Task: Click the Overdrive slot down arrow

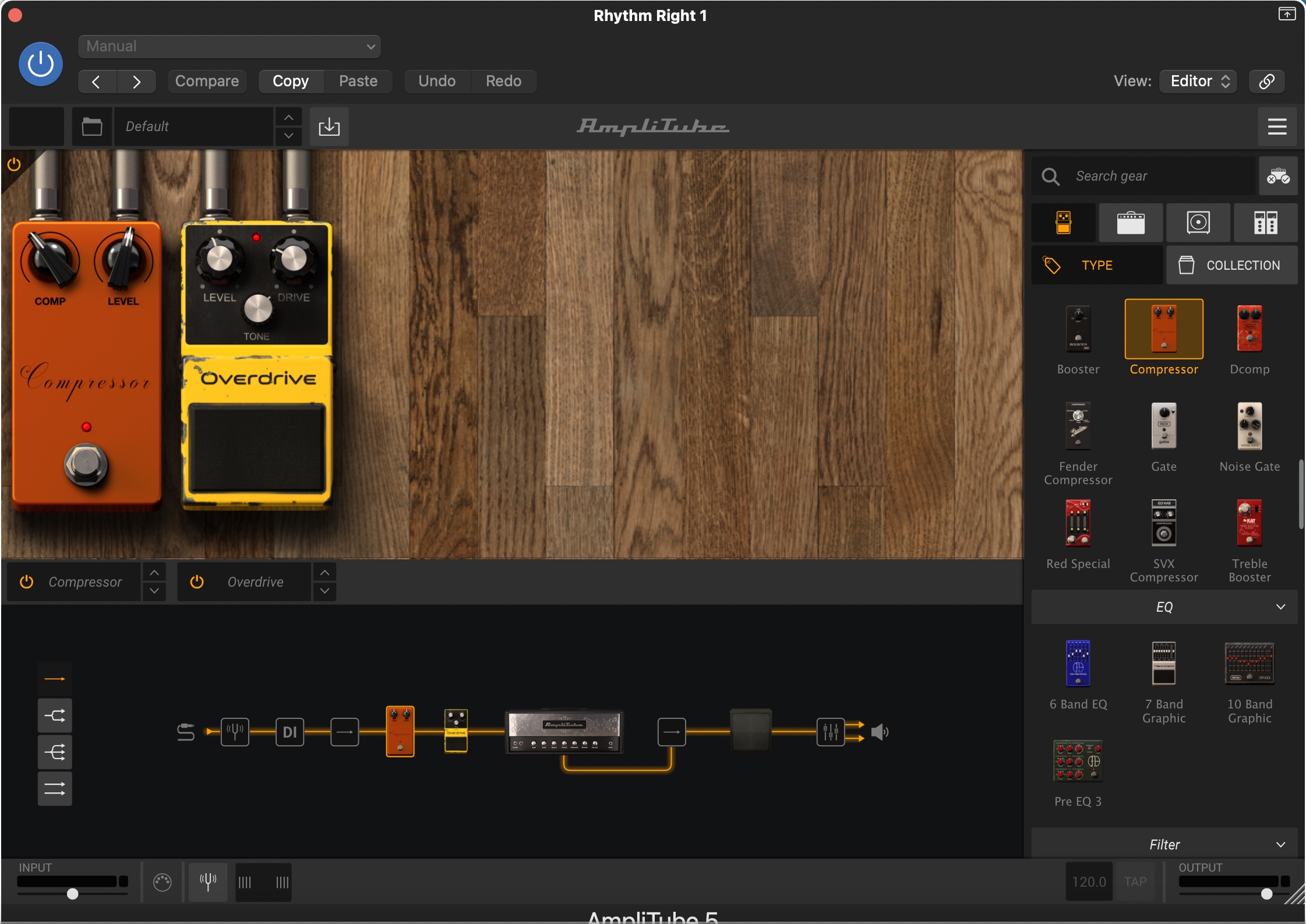Action: (324, 591)
